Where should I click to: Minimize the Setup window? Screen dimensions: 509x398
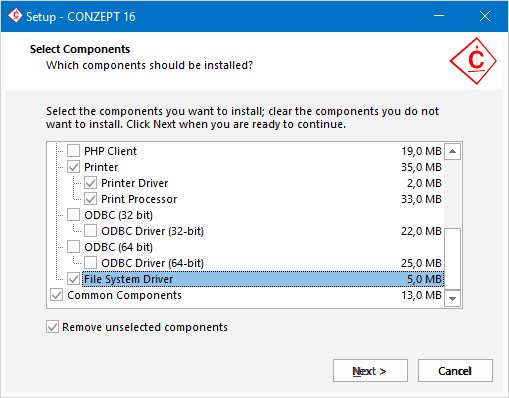(439, 16)
